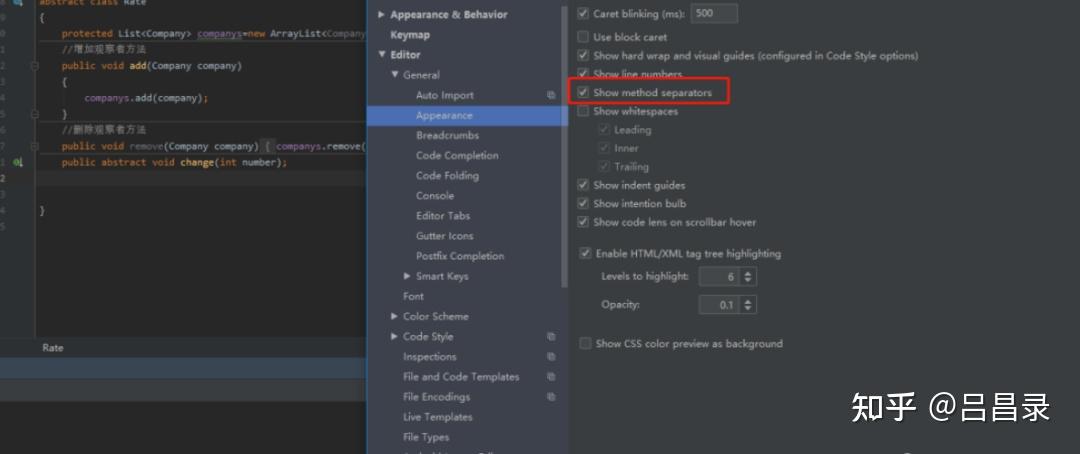The height and width of the screenshot is (454, 1080).
Task: Click the project-level icon beside File Encodings
Action: click(x=551, y=397)
